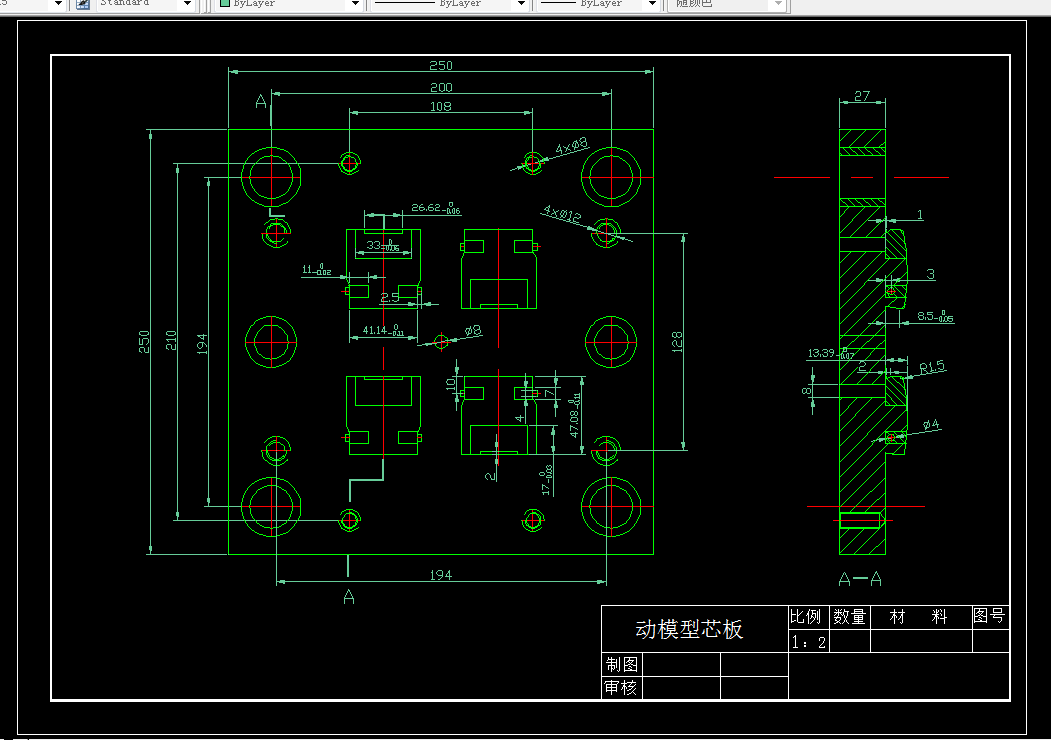Open the 随颜色 plot style dropdown
The image size is (1051, 740).
778,4
